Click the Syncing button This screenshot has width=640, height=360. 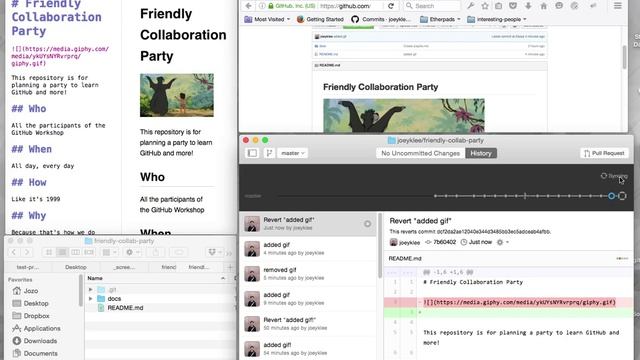point(614,176)
